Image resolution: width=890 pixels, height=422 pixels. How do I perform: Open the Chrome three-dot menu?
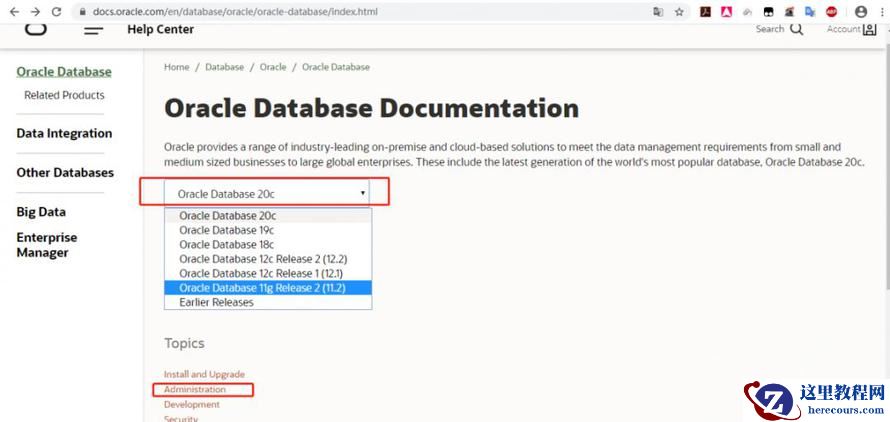pos(881,12)
